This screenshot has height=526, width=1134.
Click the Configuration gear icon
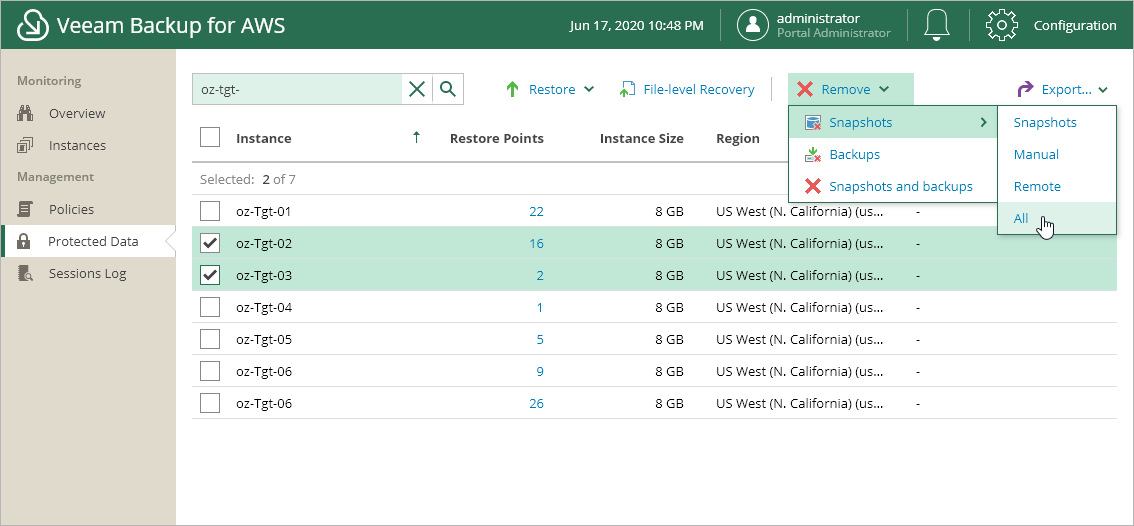(x=1002, y=25)
